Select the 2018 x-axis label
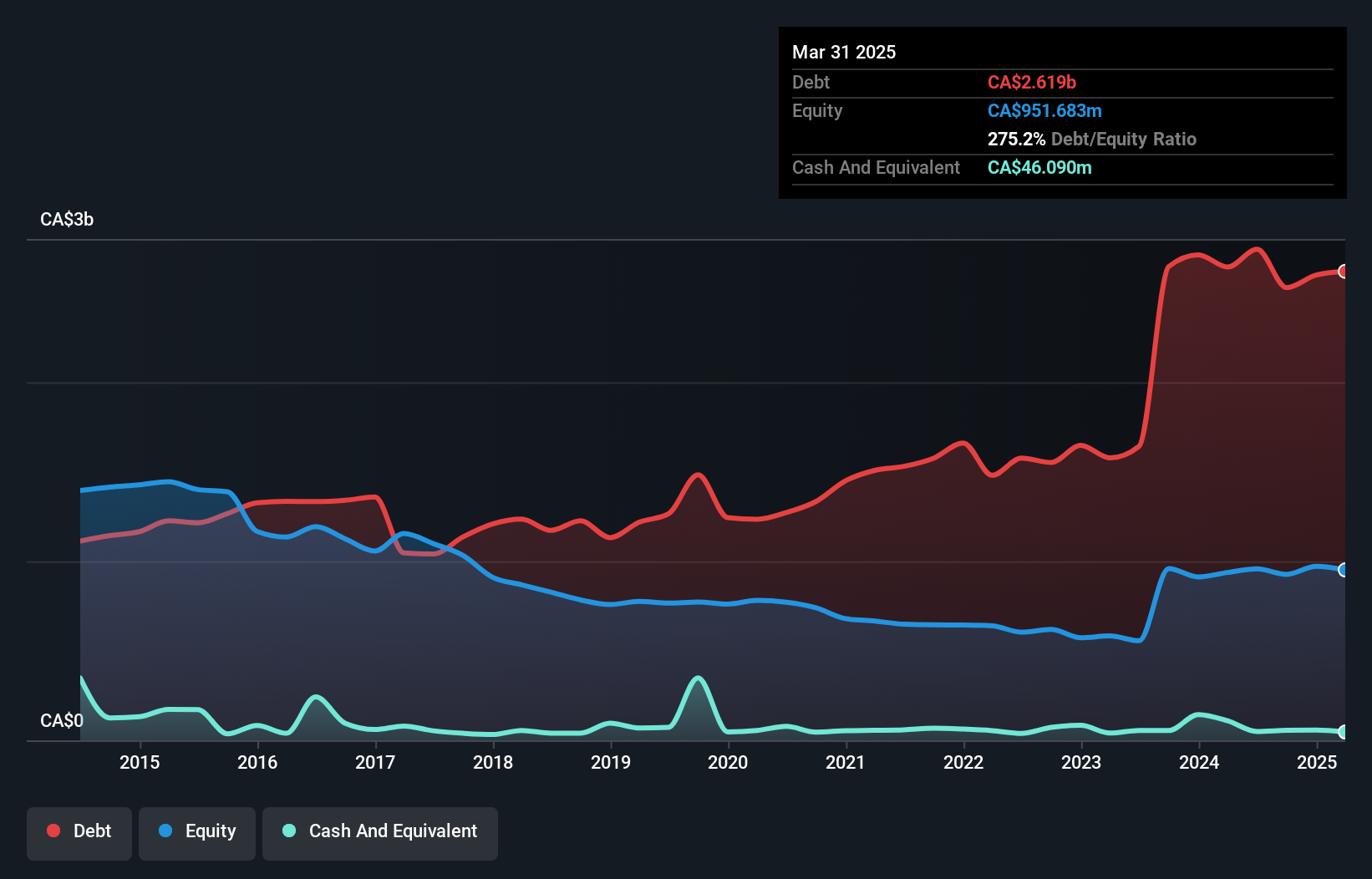The height and width of the screenshot is (879, 1372). 493,762
